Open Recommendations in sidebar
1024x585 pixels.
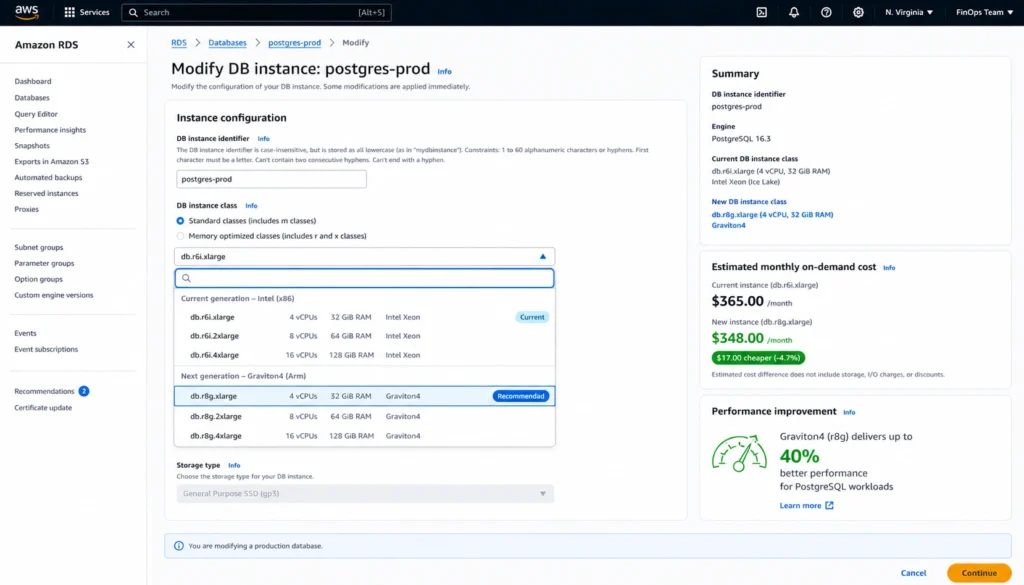(44, 391)
